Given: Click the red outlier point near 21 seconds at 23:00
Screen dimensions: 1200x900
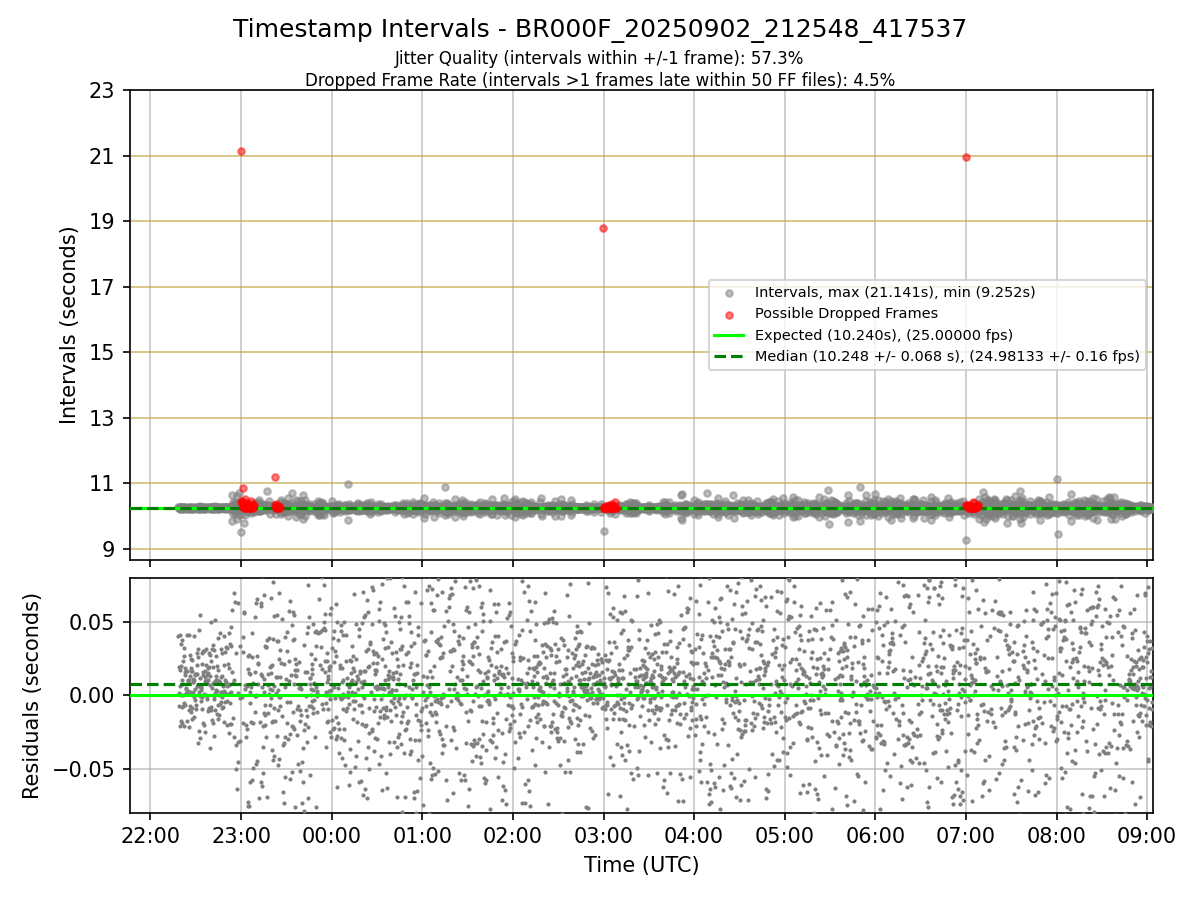Looking at the screenshot, I should click(x=241, y=151).
